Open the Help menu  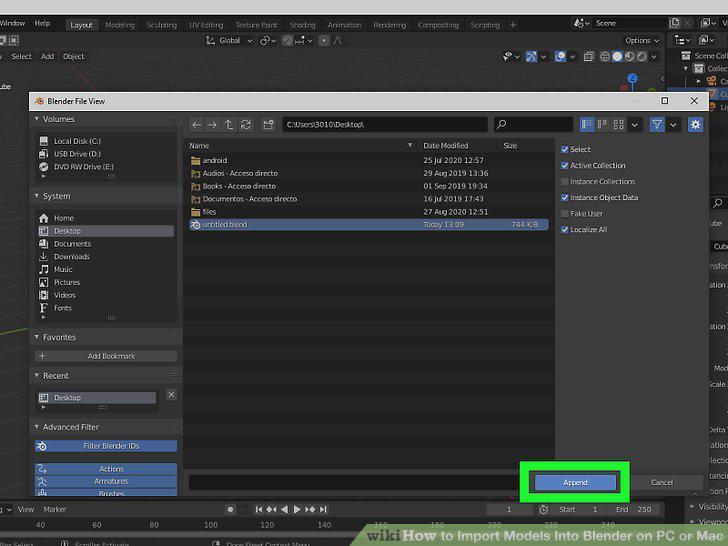coord(42,23)
